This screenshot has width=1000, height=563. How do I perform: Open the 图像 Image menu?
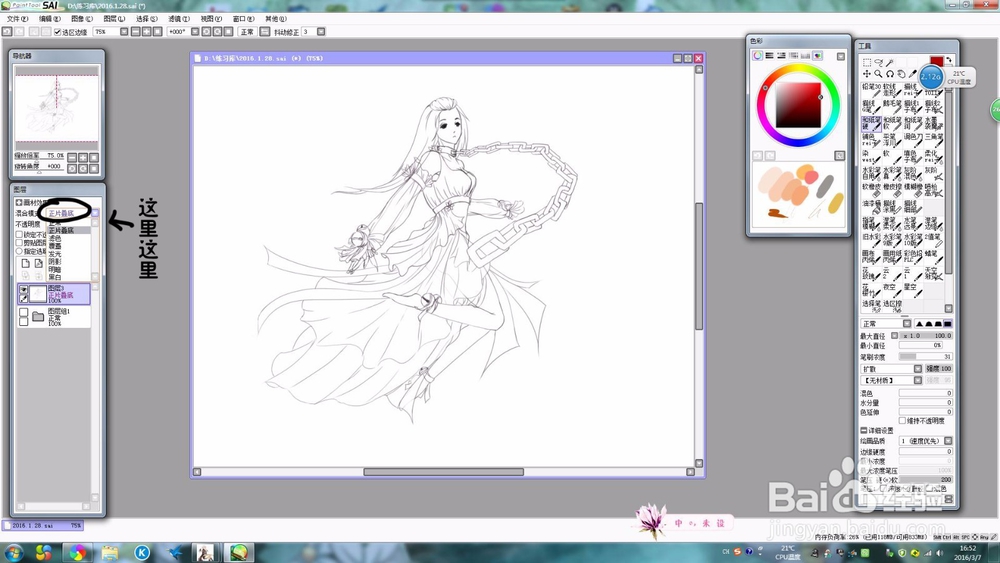(x=82, y=18)
